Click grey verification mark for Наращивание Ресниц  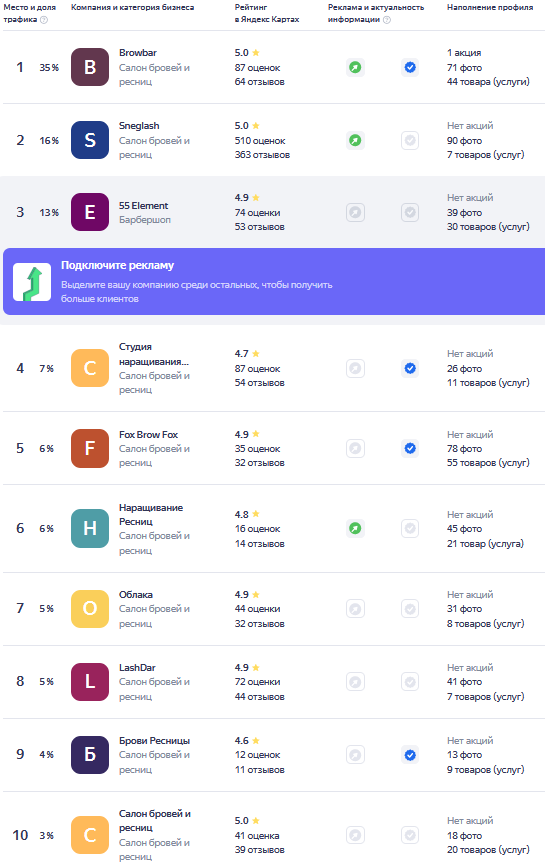pos(410,528)
